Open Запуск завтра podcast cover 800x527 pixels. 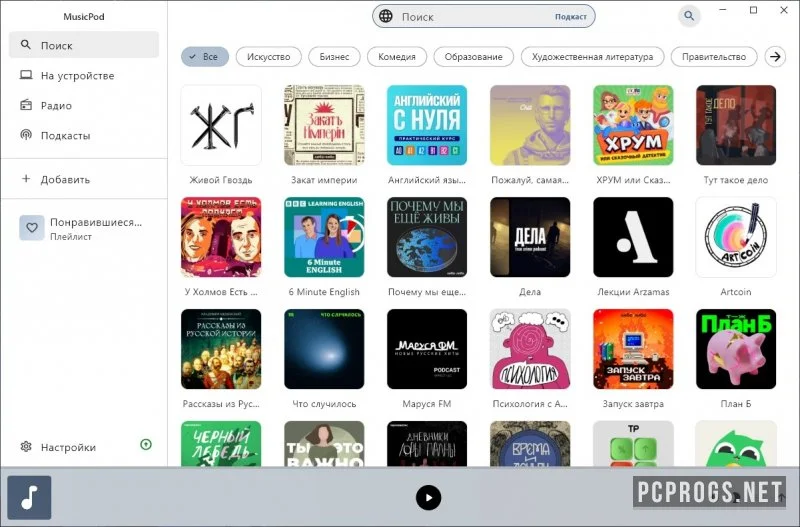tap(633, 349)
